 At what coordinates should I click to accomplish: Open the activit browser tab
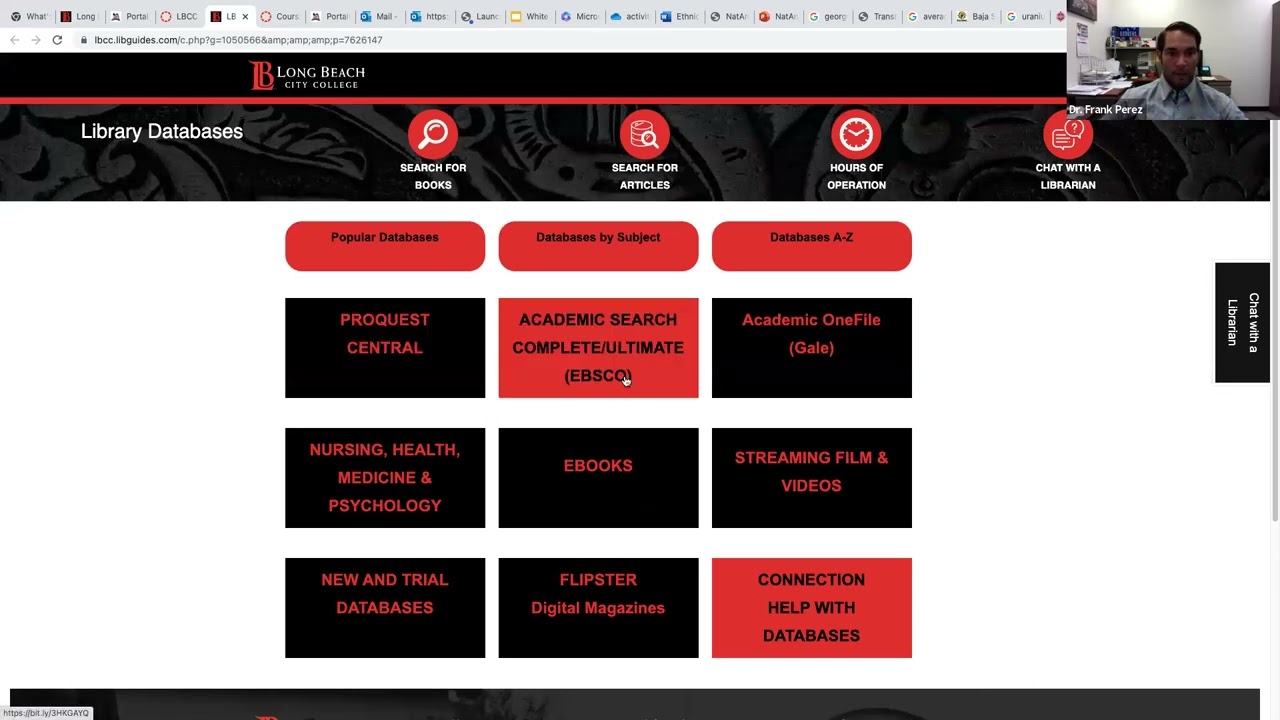click(x=629, y=16)
